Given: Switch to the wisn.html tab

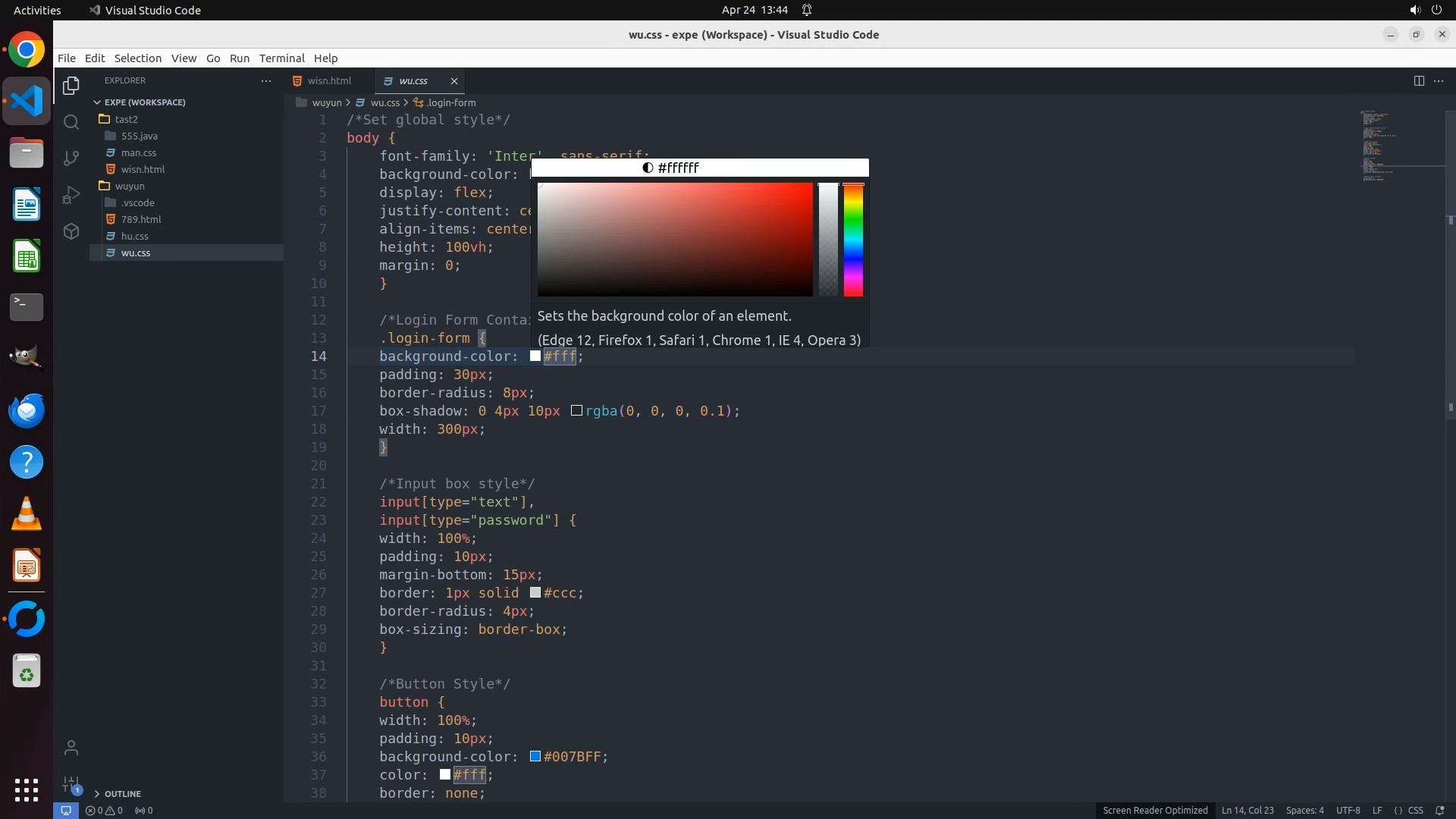Looking at the screenshot, I should coord(329,80).
